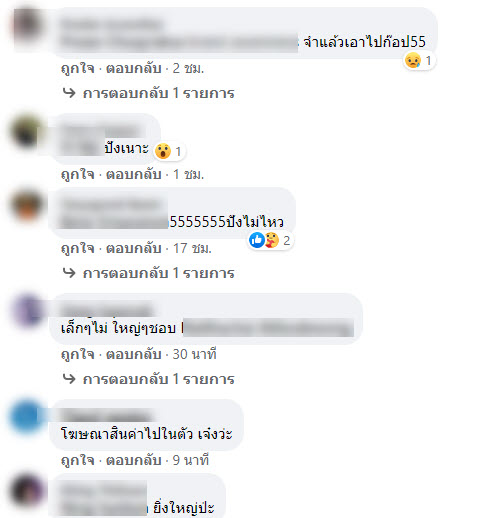Reply to the ปังเนาะ comment
The width and height of the screenshot is (481, 518).
[134, 174]
